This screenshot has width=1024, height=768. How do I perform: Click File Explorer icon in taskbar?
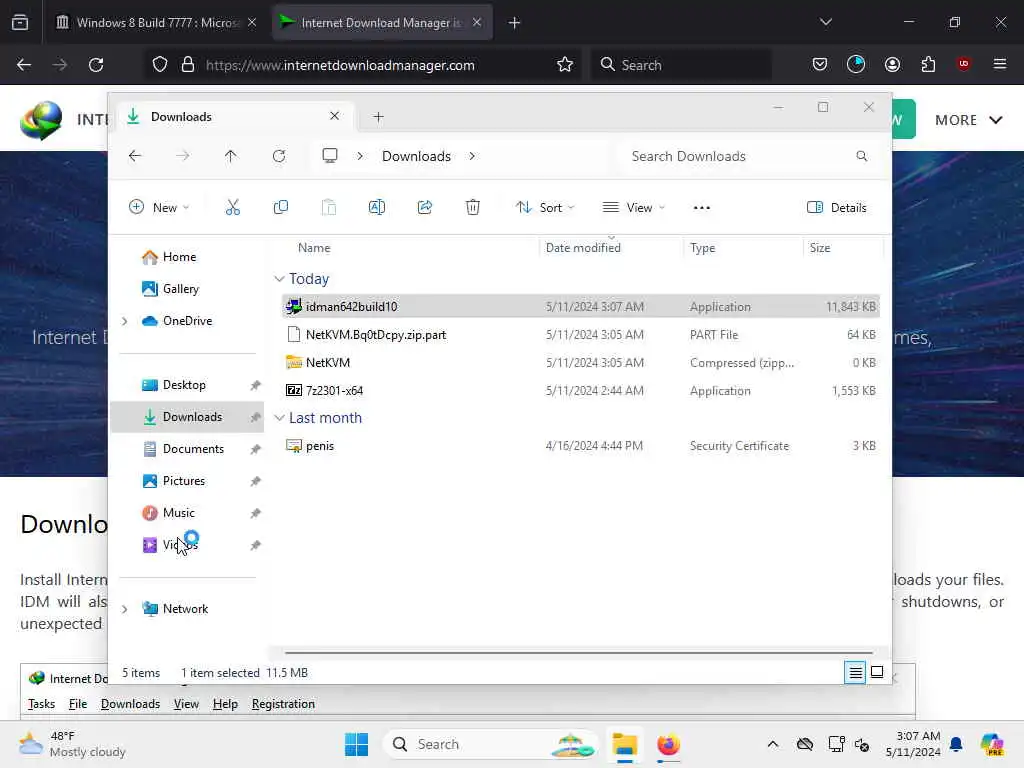[624, 744]
